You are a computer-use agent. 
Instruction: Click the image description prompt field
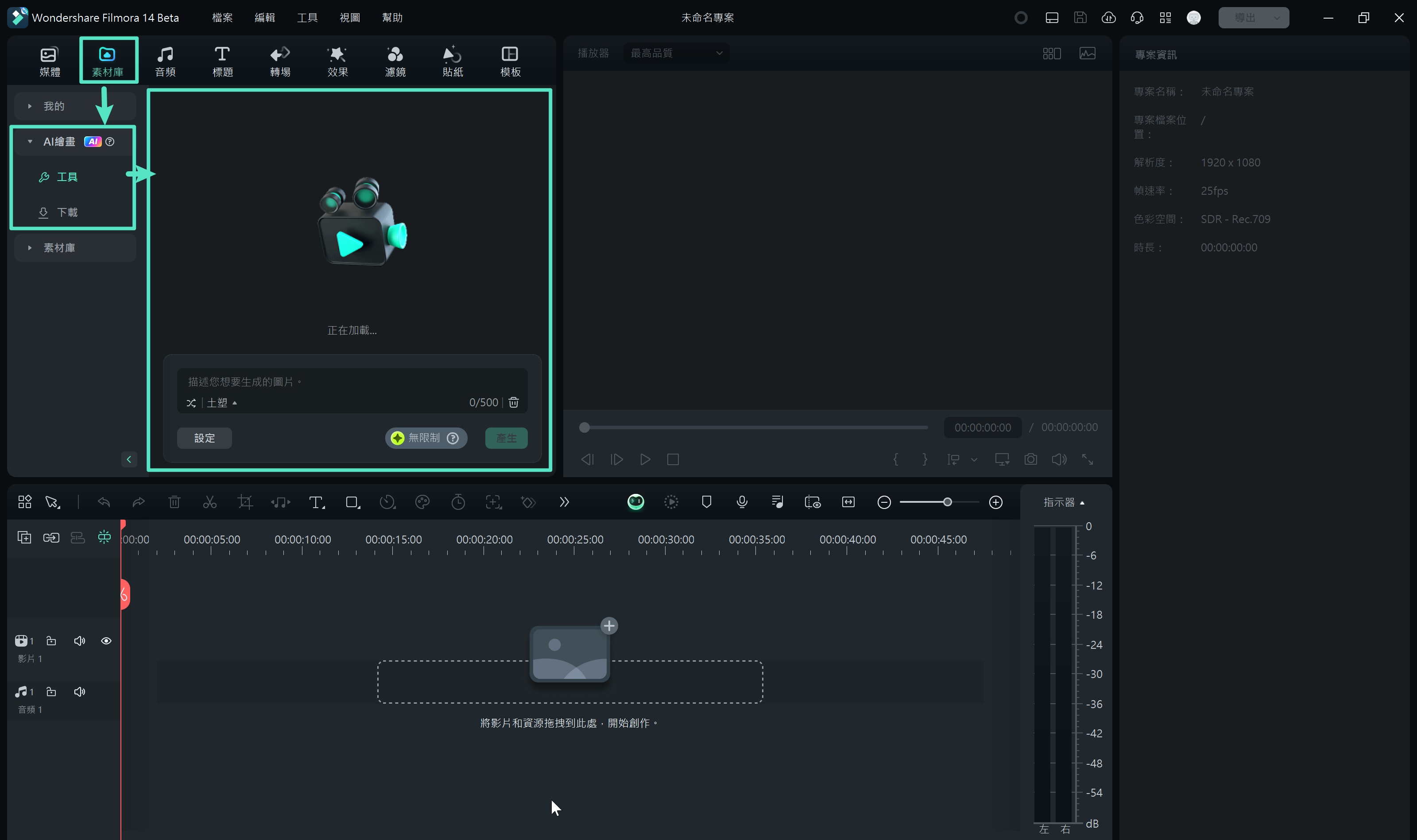coord(352,381)
